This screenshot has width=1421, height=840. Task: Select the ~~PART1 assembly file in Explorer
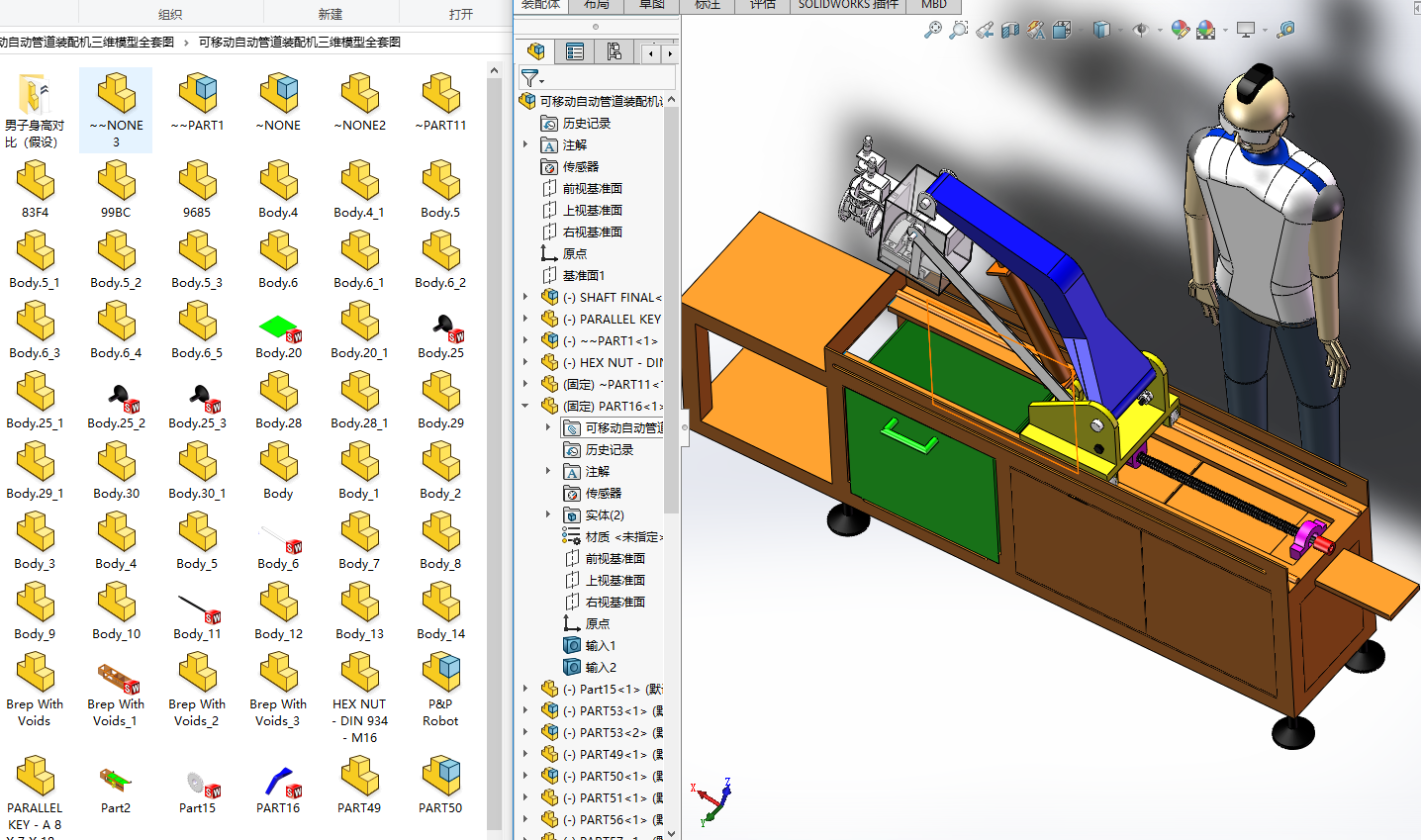tap(197, 102)
